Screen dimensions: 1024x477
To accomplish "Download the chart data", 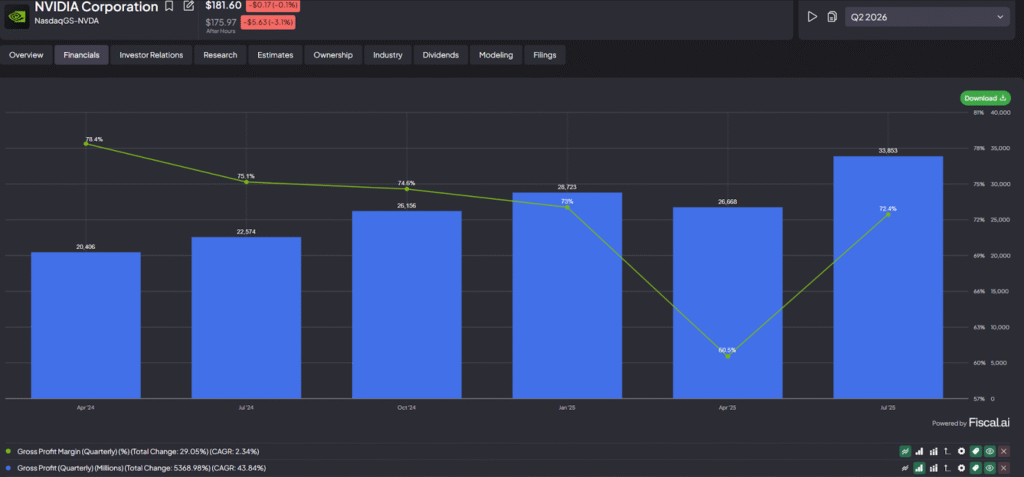I will pyautogui.click(x=985, y=98).
